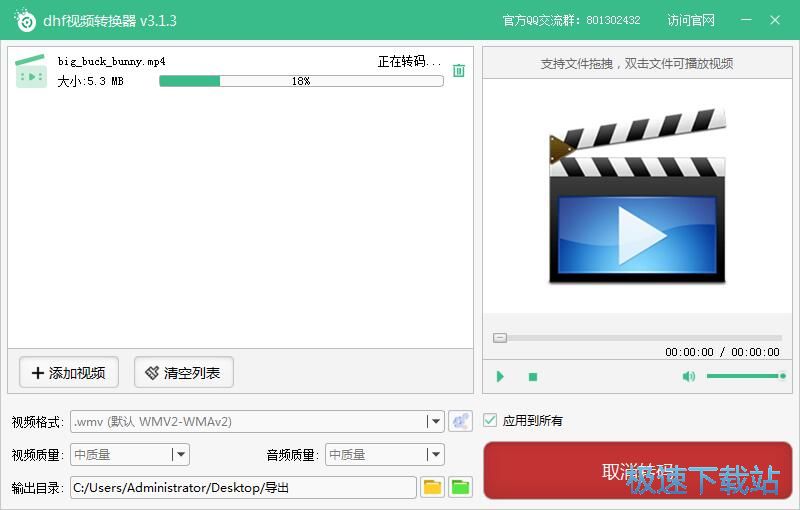The width and height of the screenshot is (800, 510).
Task: Delete big_buck_bunny.mp4 with the trash icon
Action: coord(459,70)
